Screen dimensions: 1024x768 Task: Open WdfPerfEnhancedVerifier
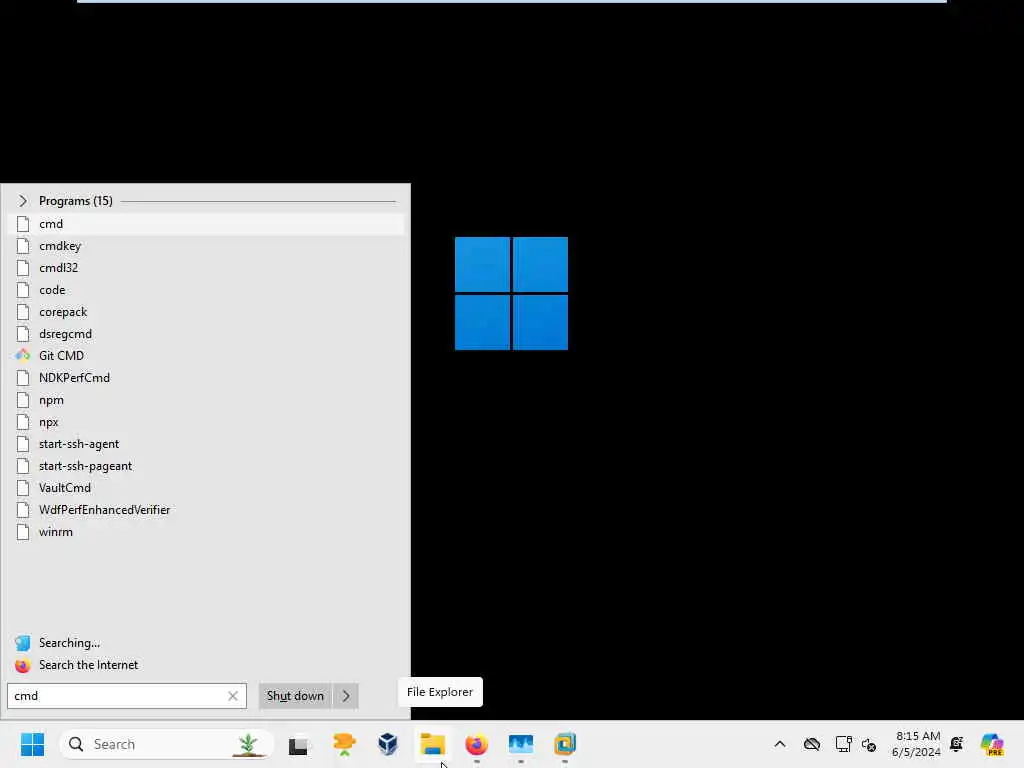[206, 510]
